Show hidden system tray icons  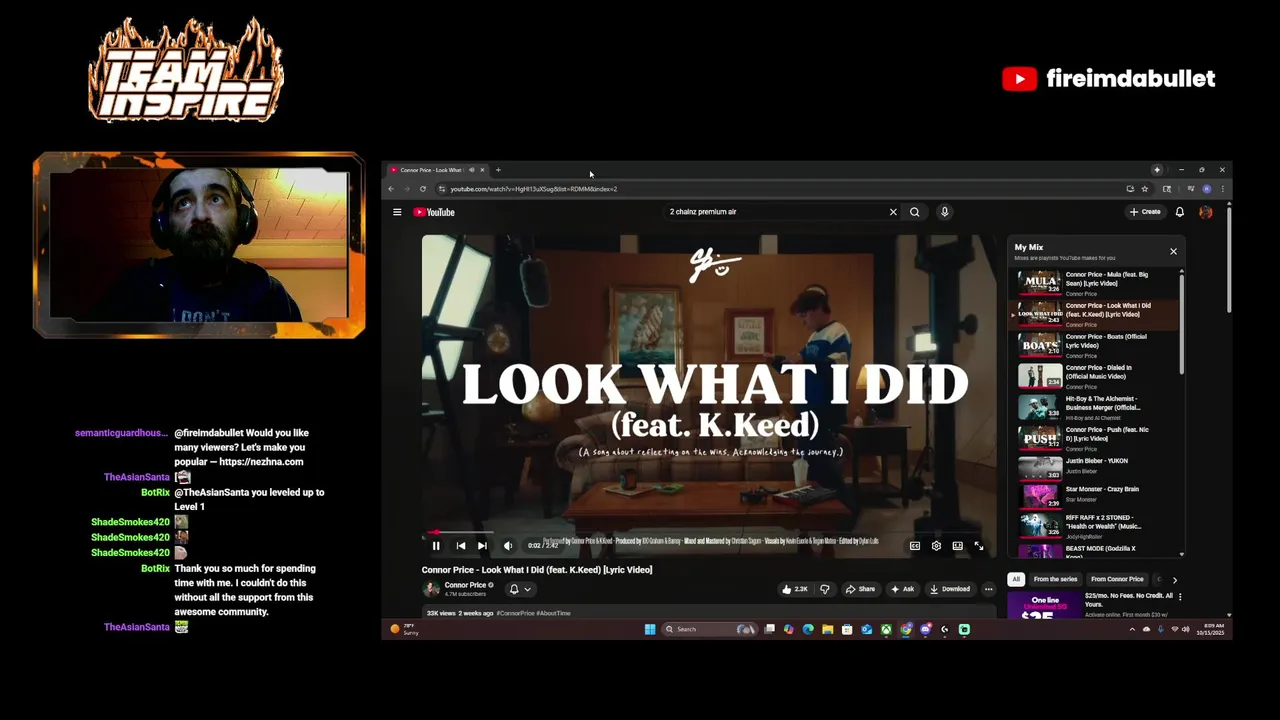click(x=1132, y=629)
